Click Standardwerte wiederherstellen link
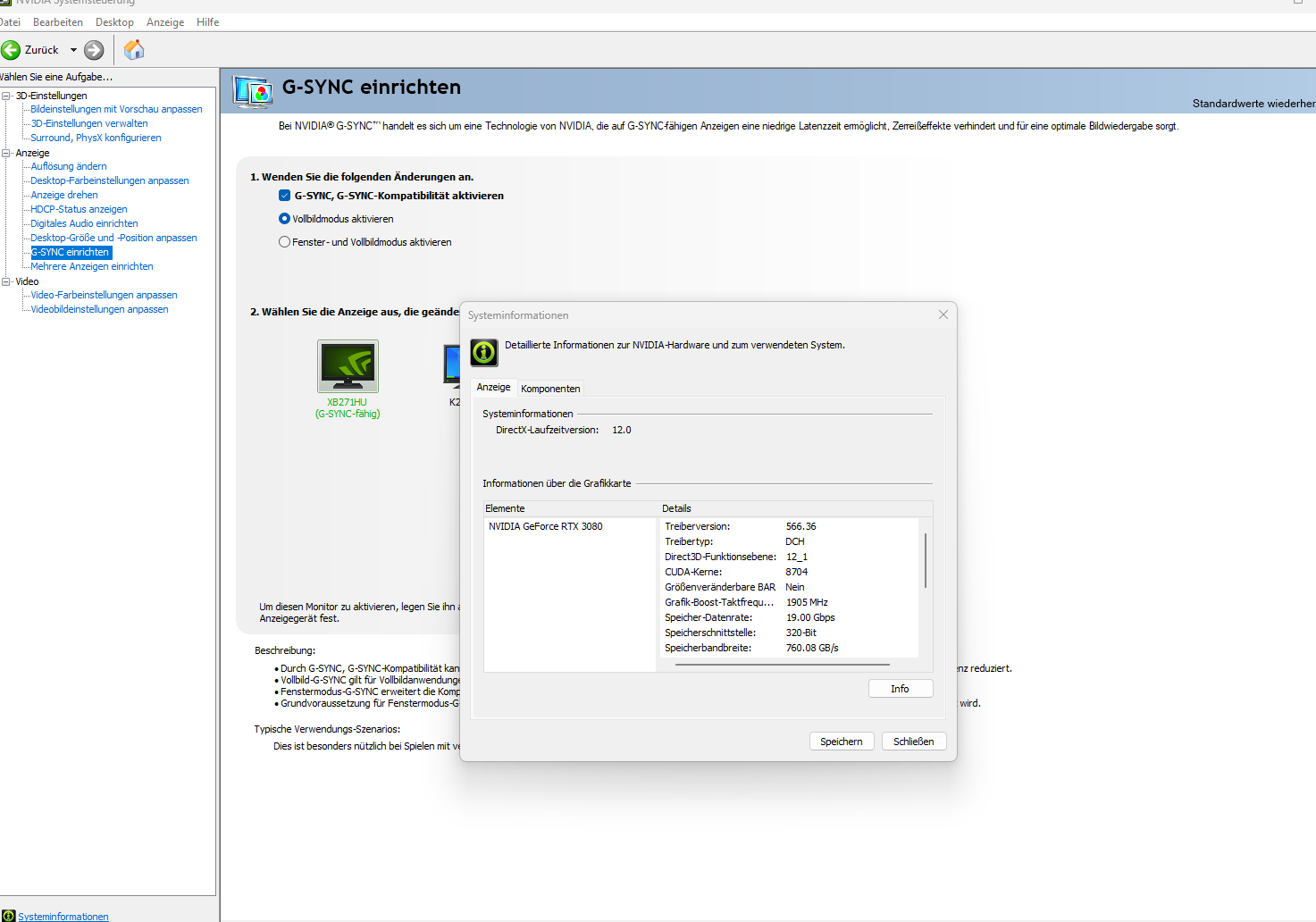Viewport: 1316px width, 922px height. (x=1253, y=104)
